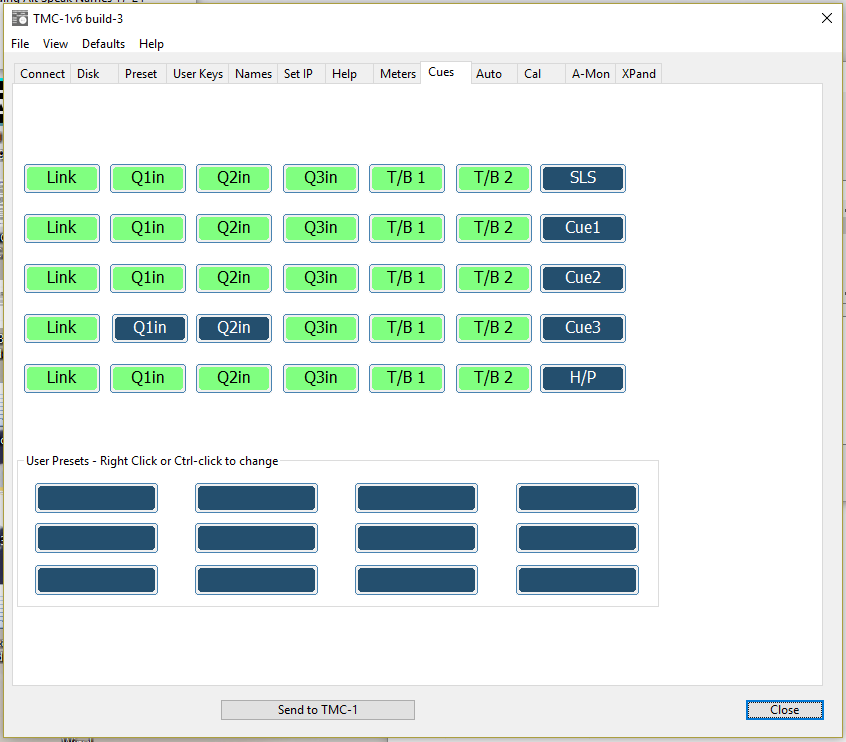Toggle T/B 2 in the H/P row
846x742 pixels.
click(494, 378)
